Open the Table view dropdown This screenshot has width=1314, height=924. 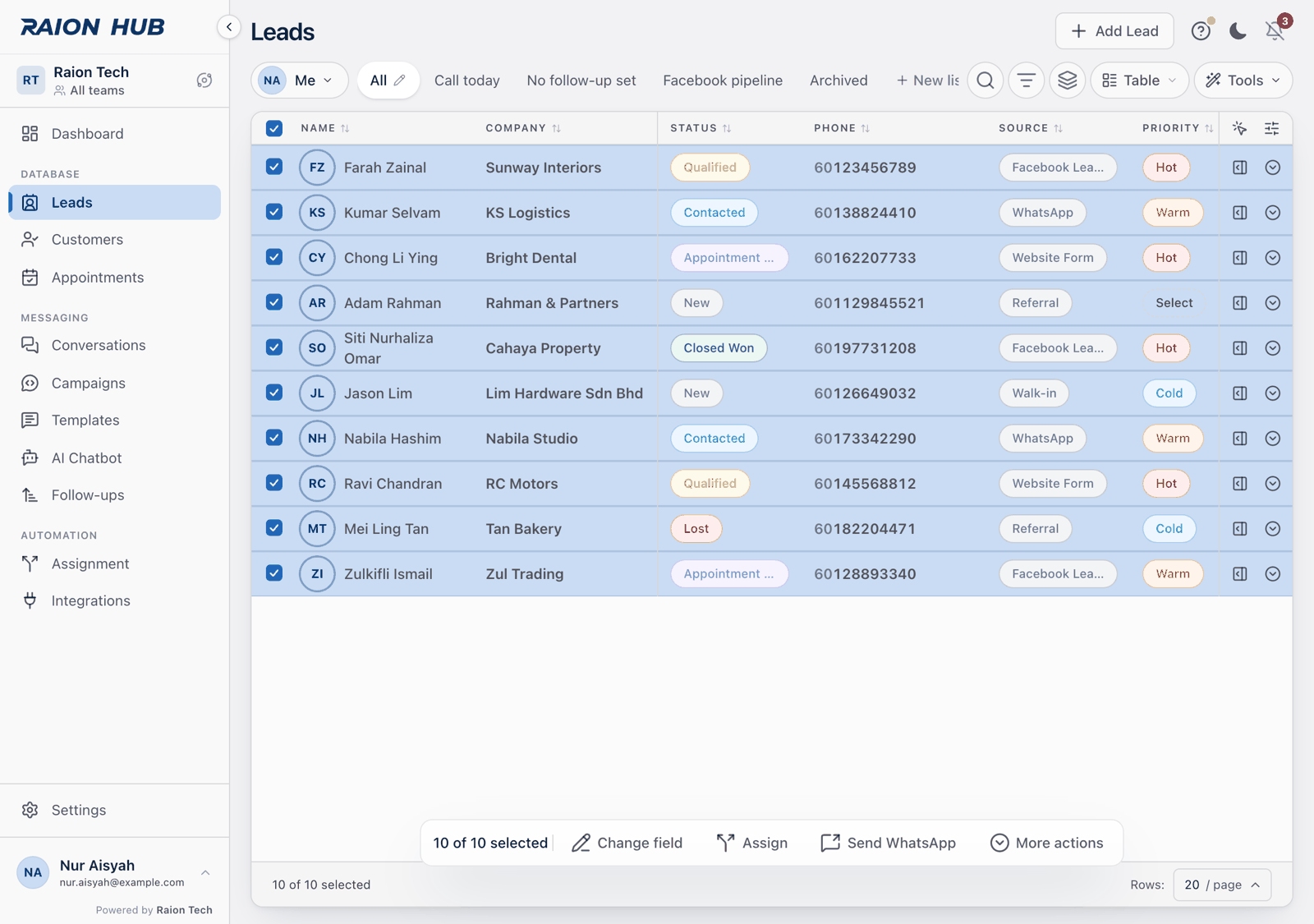pos(1139,80)
